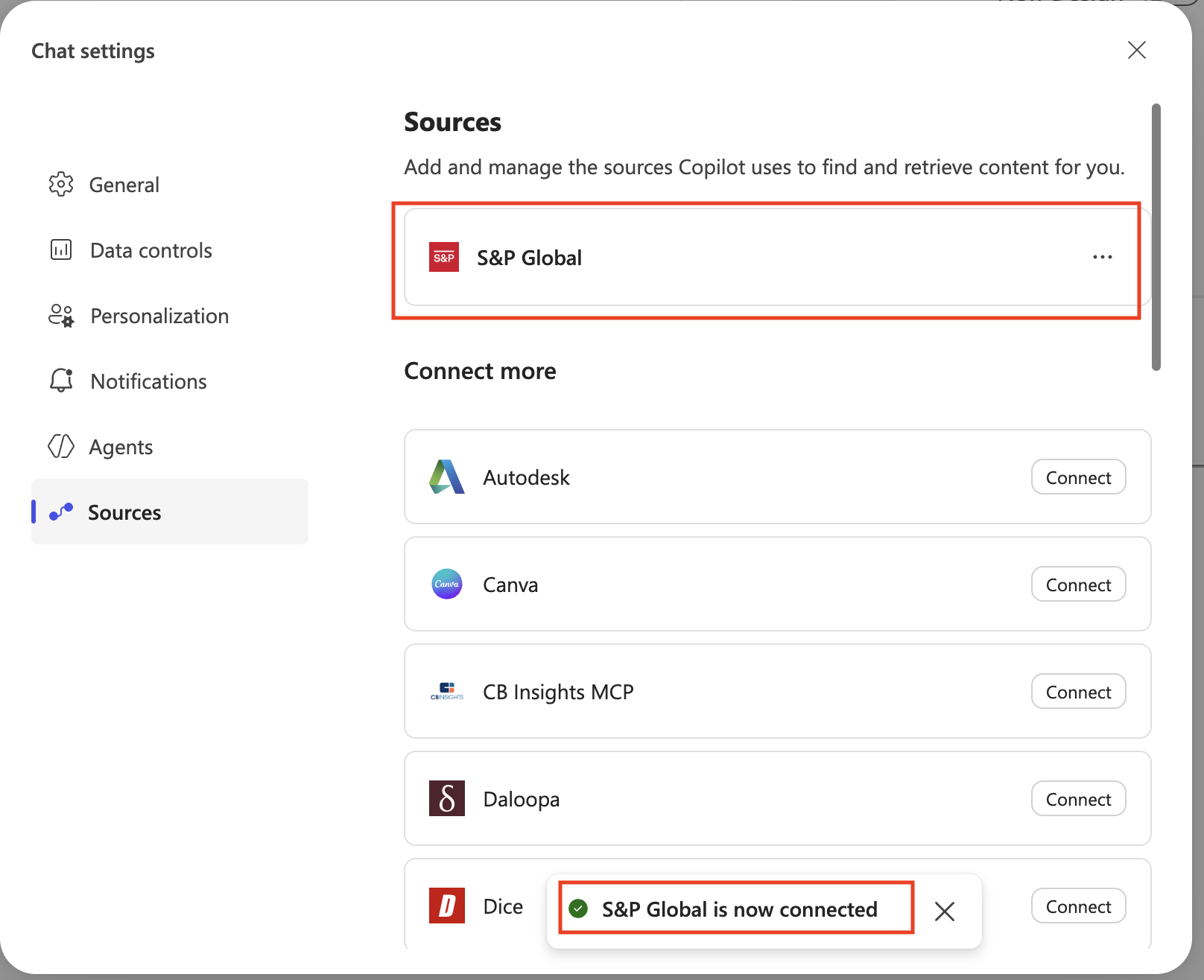Select the Sources sidebar item
This screenshot has width=1204, height=980.
coord(170,512)
